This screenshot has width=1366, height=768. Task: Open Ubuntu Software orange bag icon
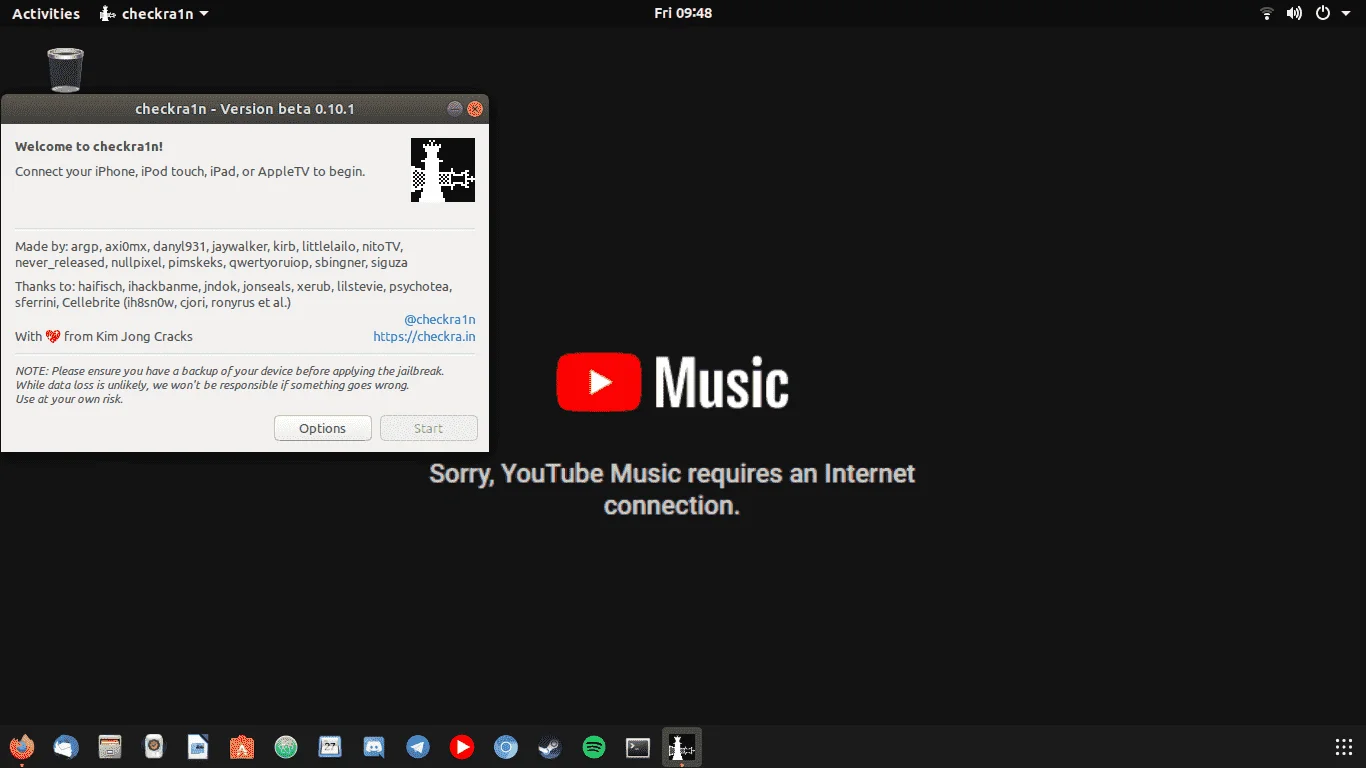point(242,747)
